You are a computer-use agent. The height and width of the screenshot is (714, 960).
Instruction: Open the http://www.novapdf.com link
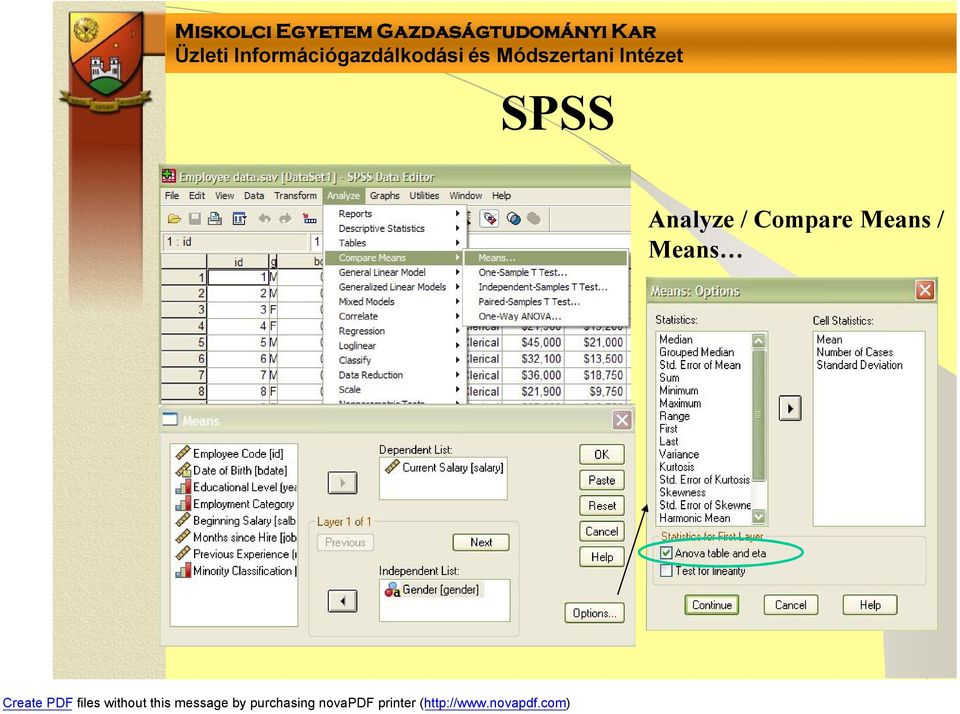coord(495,702)
